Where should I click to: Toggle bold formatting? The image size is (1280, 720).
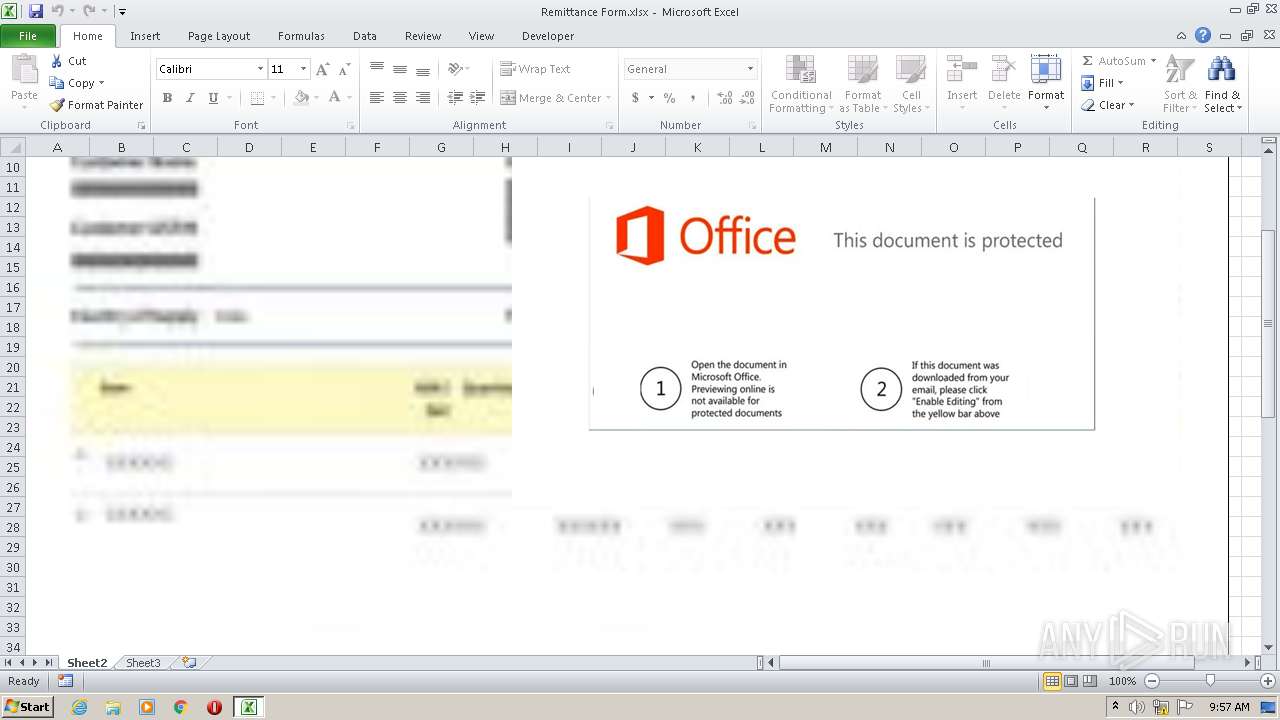(167, 98)
